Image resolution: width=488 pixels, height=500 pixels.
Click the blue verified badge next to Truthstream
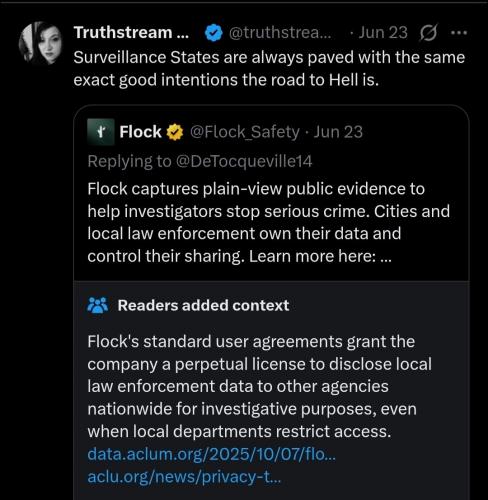click(213, 33)
